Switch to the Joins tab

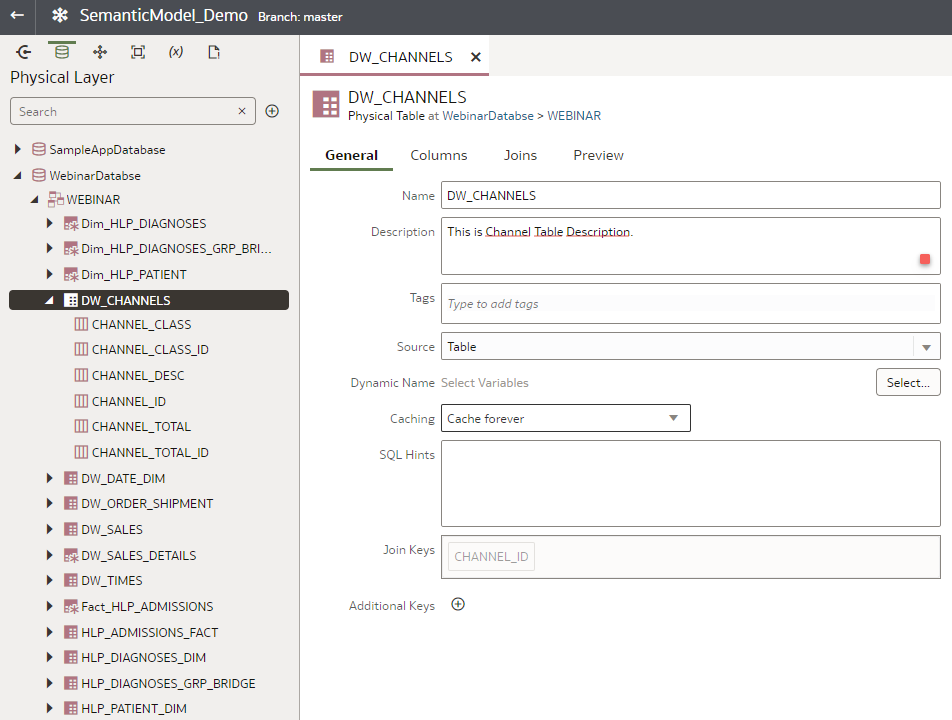pyautogui.click(x=520, y=155)
